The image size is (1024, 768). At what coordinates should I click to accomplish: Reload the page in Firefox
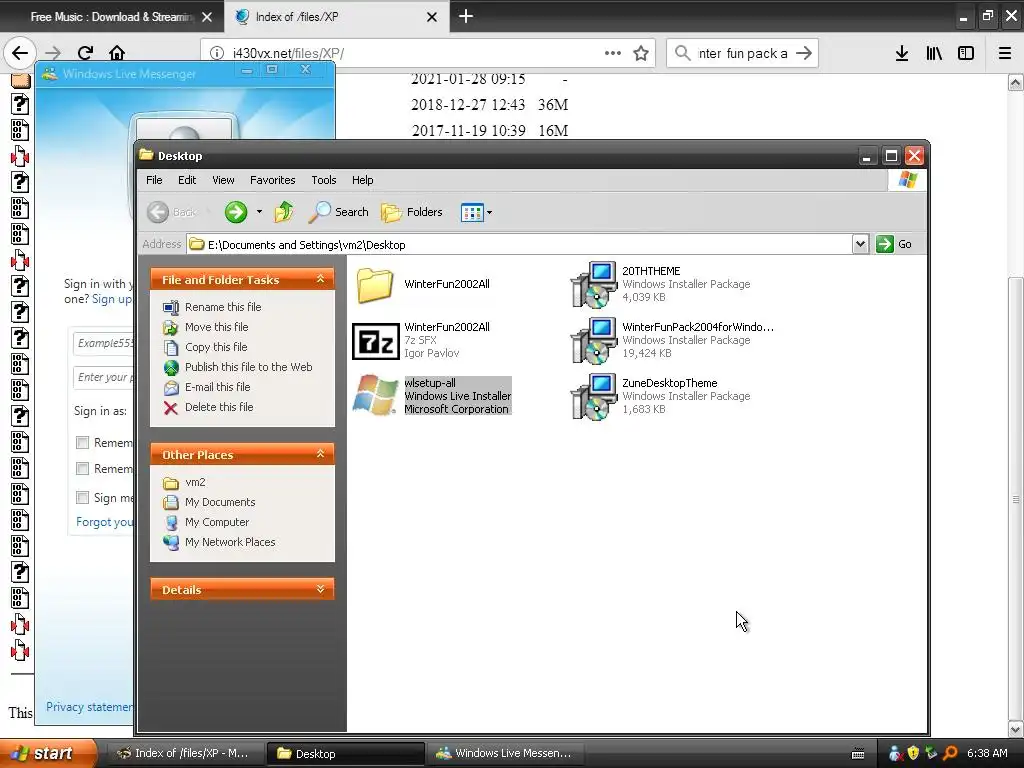pyautogui.click(x=85, y=53)
